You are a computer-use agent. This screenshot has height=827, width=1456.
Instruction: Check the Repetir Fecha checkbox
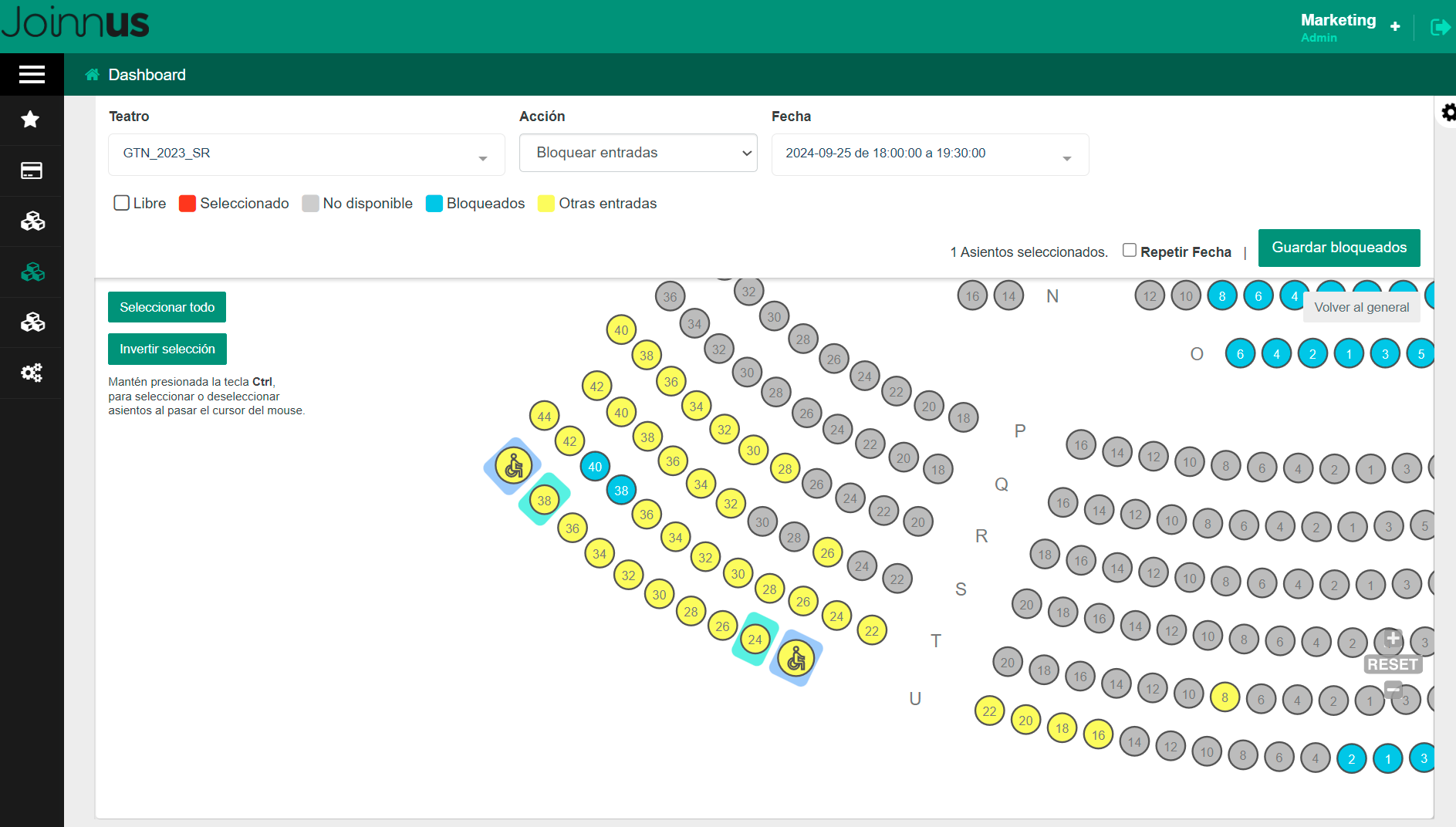(x=1130, y=249)
